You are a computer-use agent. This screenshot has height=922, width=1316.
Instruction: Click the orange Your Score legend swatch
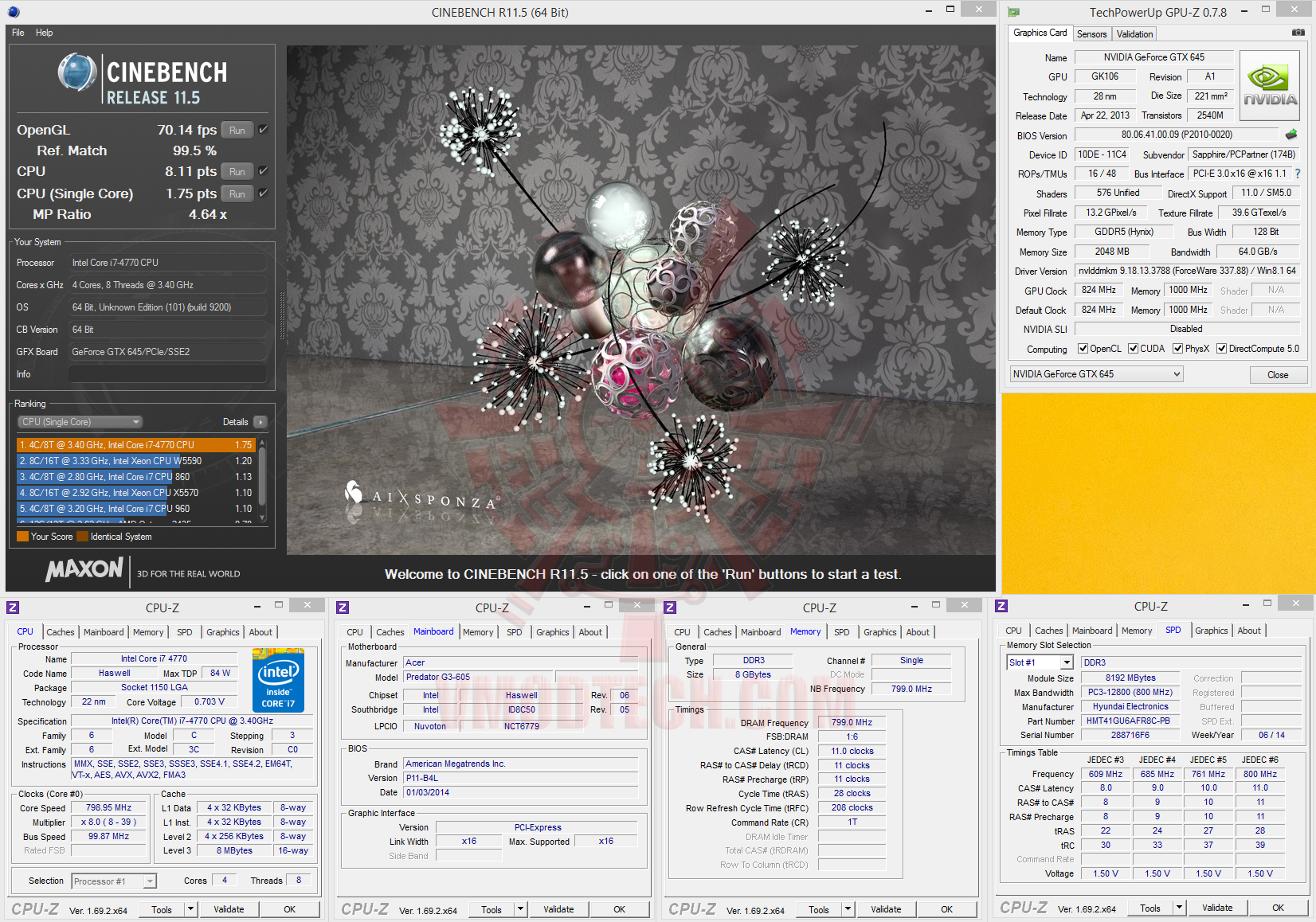point(22,537)
